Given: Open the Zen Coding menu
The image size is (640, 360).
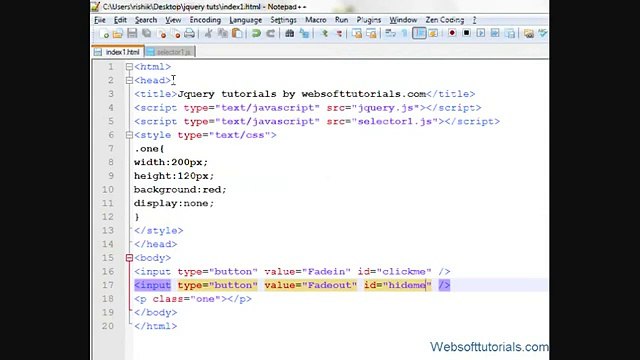Looking at the screenshot, I should [444, 20].
